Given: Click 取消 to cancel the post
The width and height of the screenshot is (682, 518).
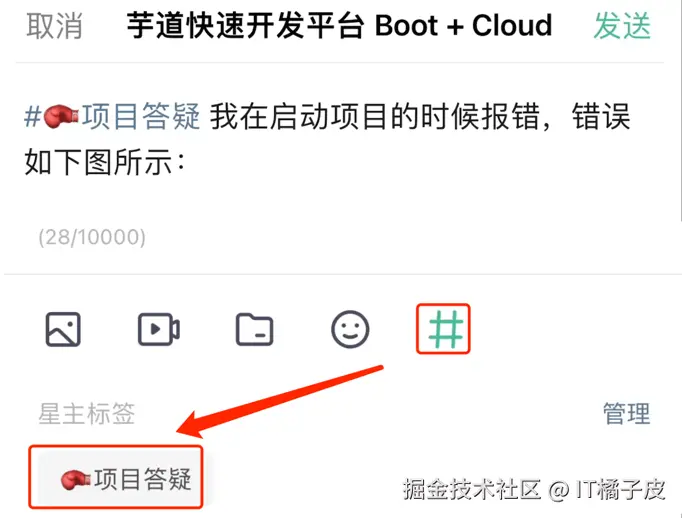Looking at the screenshot, I should point(54,26).
